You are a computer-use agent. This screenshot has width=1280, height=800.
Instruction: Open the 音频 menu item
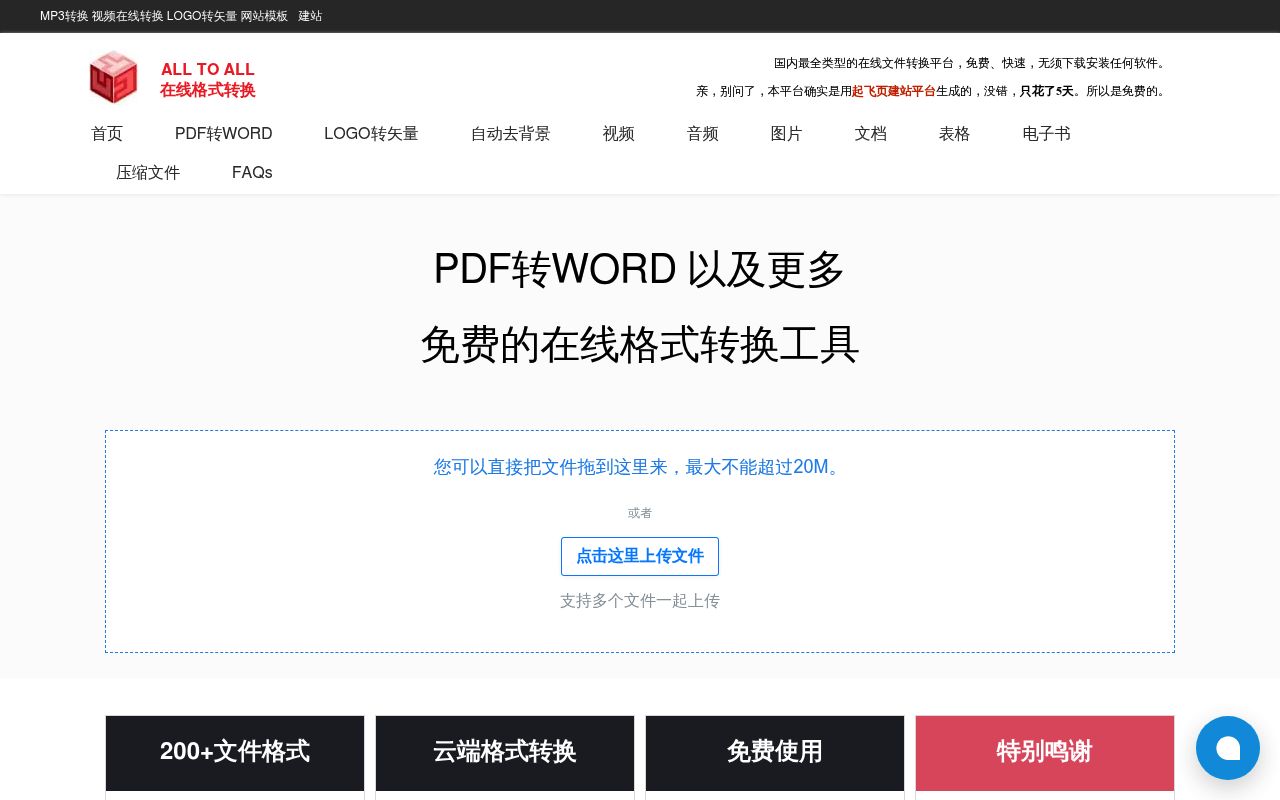[x=703, y=134]
